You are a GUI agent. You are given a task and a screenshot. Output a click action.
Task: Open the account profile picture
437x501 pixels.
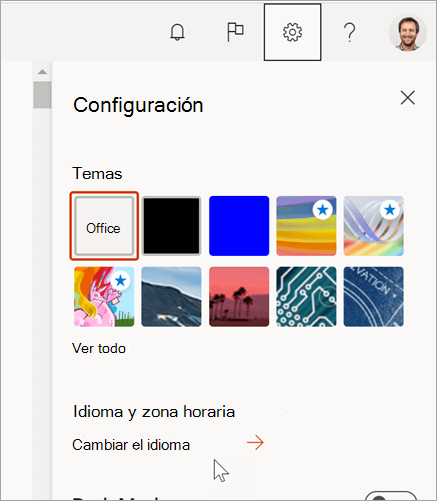point(408,32)
